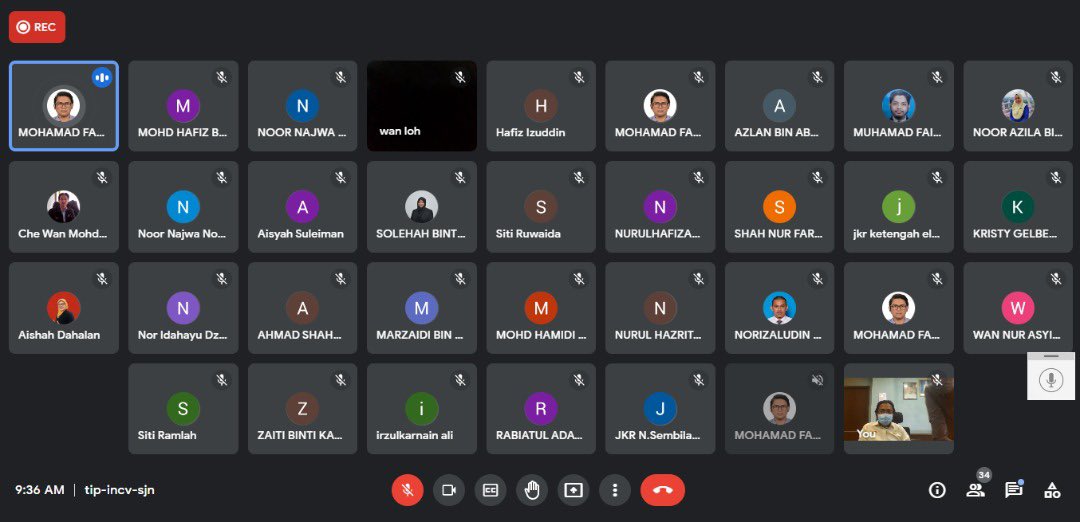Click the name label Siti Ruwaida

point(528,234)
